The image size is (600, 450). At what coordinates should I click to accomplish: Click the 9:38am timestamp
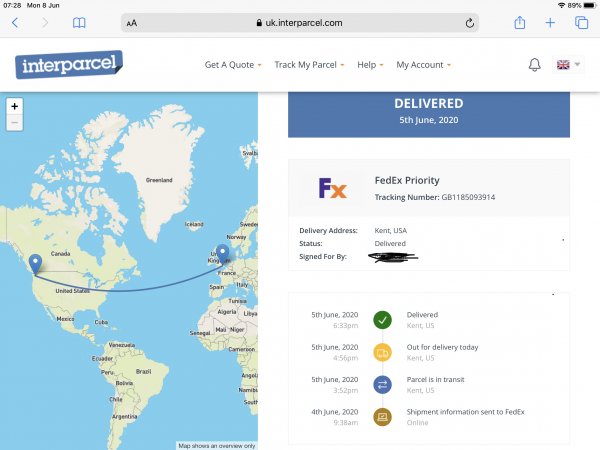(x=346, y=423)
